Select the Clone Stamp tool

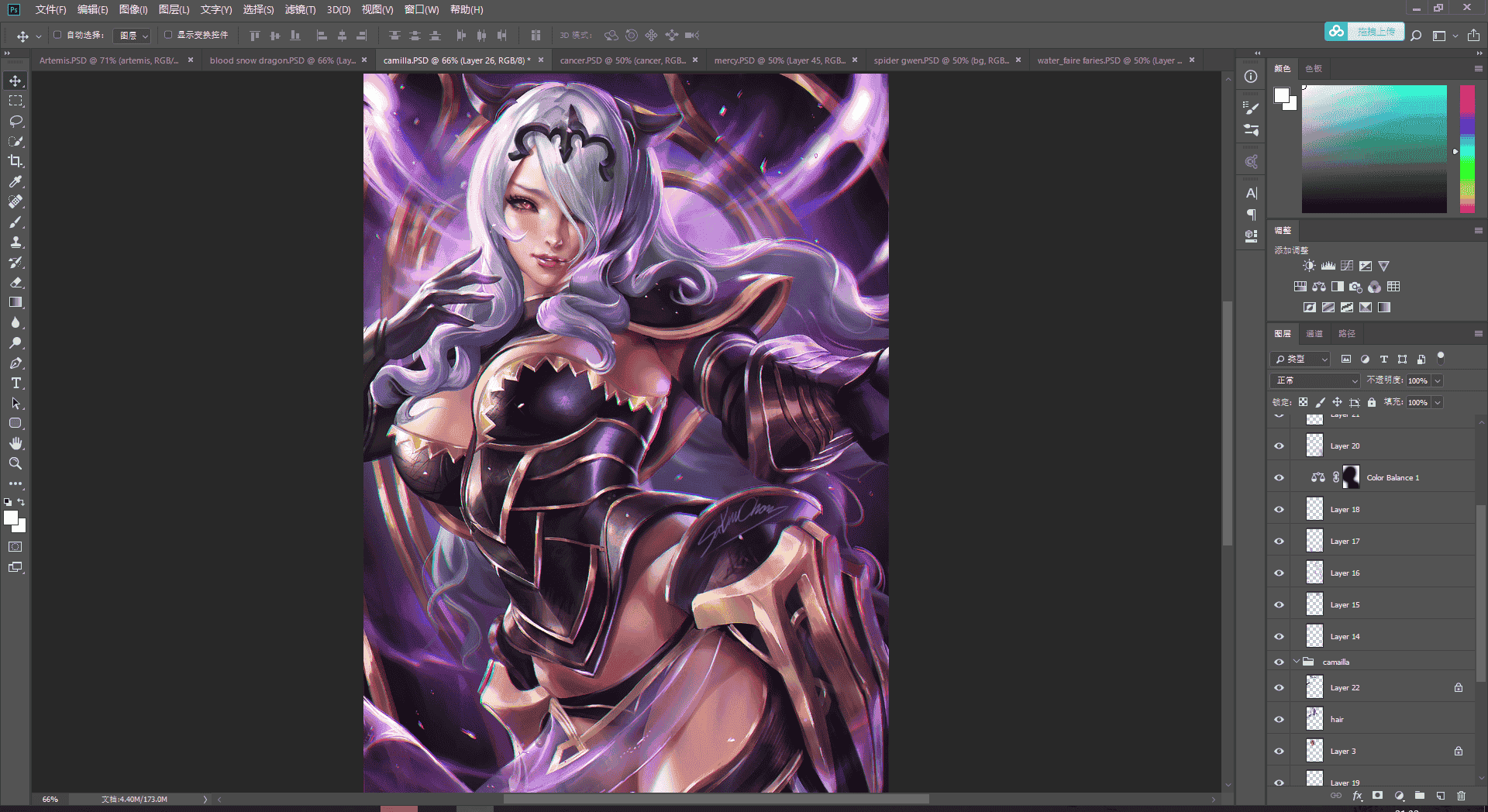click(x=15, y=242)
